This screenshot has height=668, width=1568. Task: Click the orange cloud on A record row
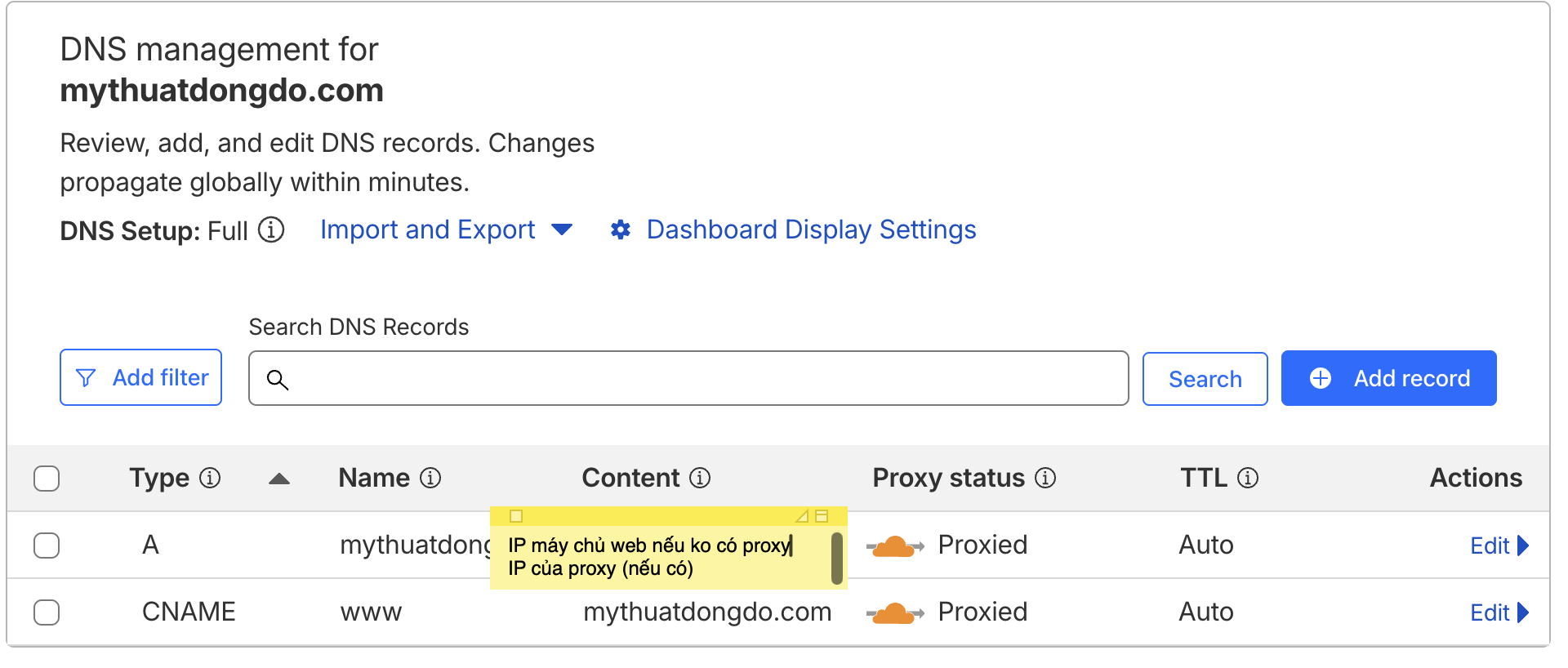pyautogui.click(x=894, y=546)
